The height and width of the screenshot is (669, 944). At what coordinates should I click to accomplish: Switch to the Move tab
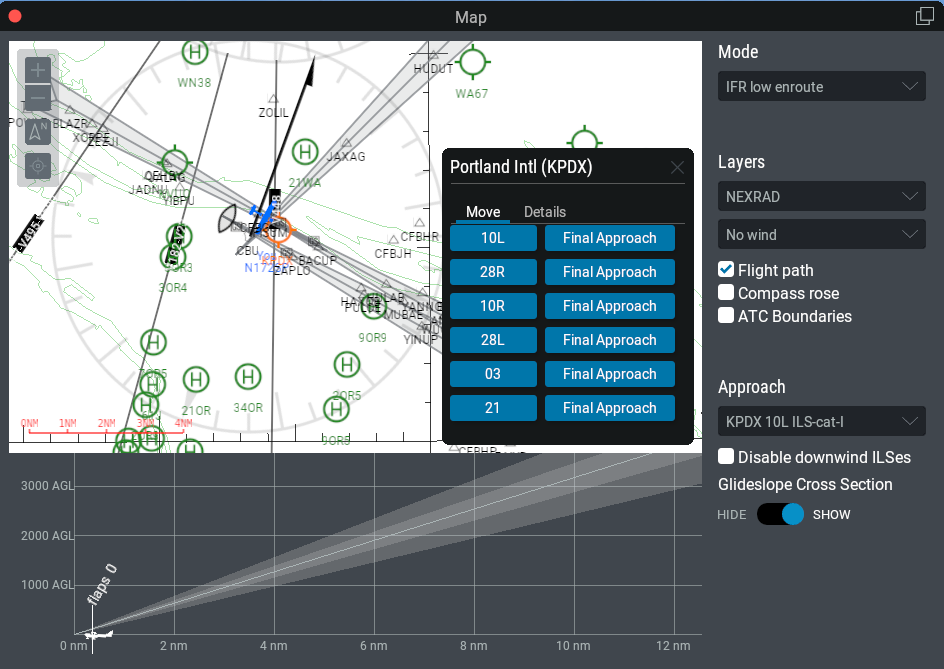483,212
